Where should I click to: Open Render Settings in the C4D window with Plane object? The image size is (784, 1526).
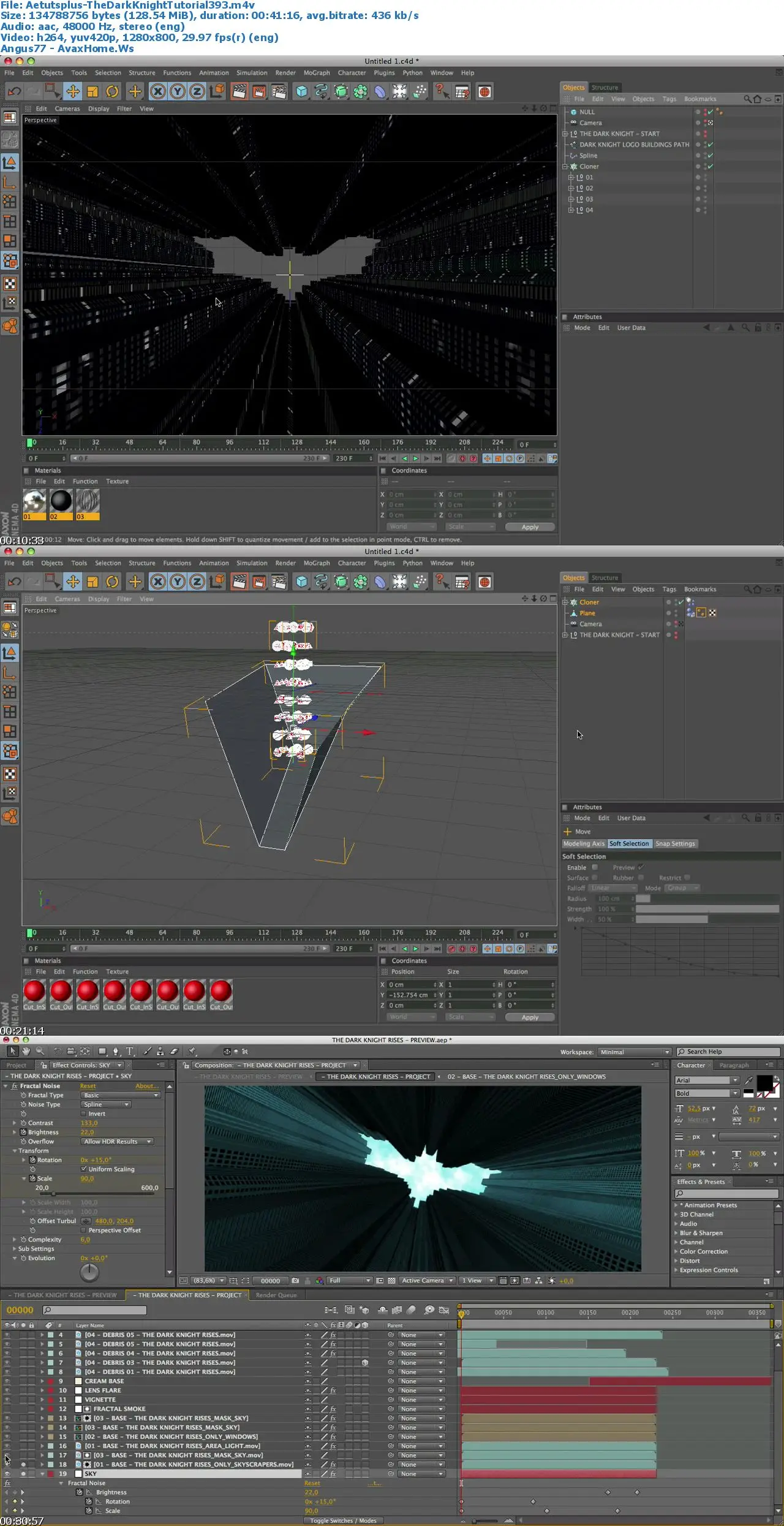[279, 582]
